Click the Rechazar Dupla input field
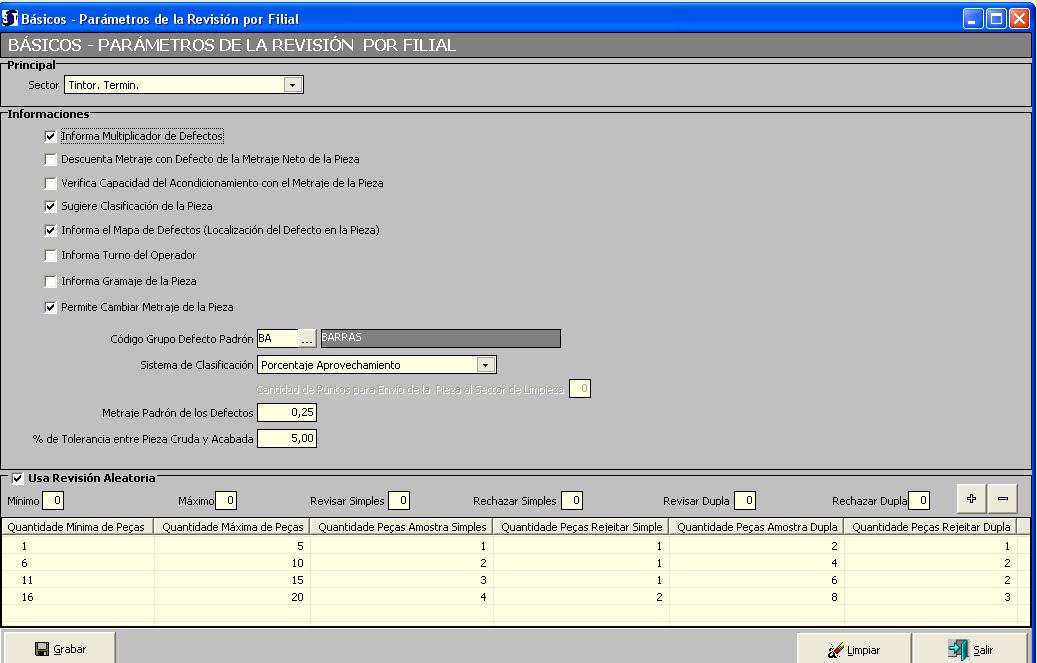 (x=919, y=500)
